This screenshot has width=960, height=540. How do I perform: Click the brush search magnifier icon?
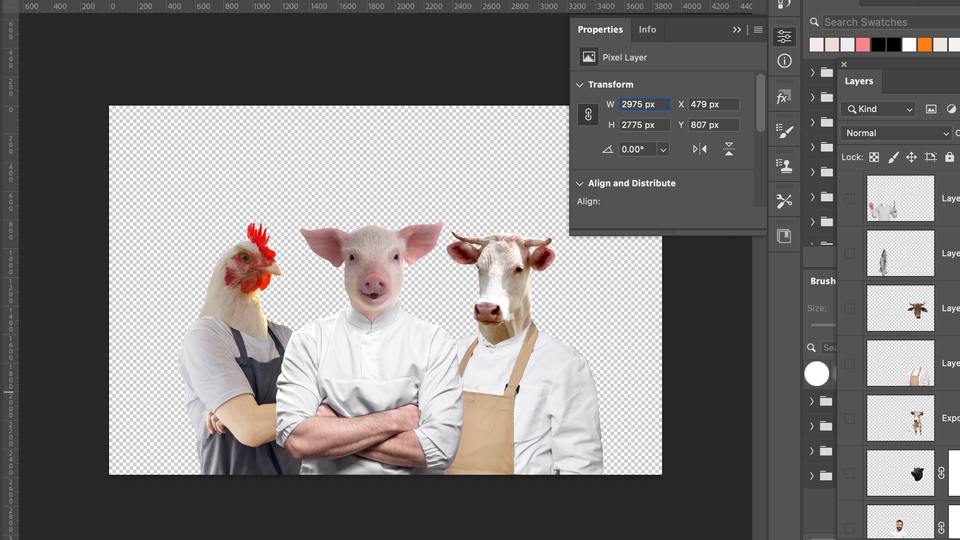click(811, 348)
